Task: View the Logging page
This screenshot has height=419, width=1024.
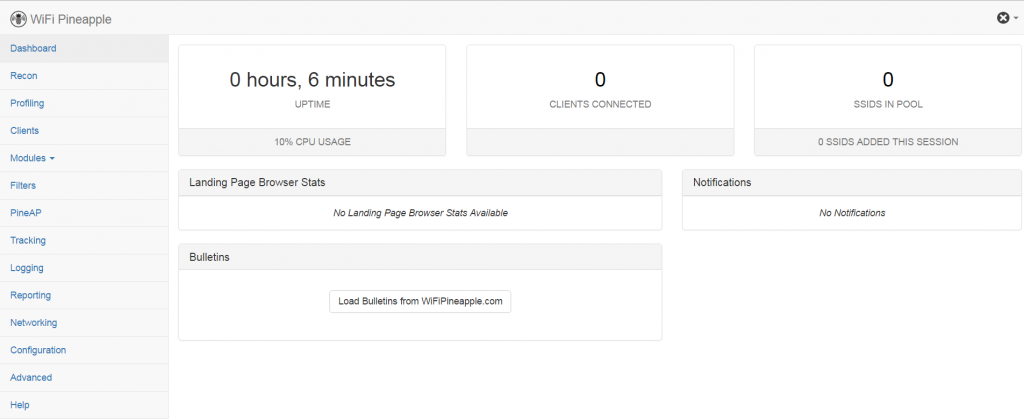Action: click(84, 268)
